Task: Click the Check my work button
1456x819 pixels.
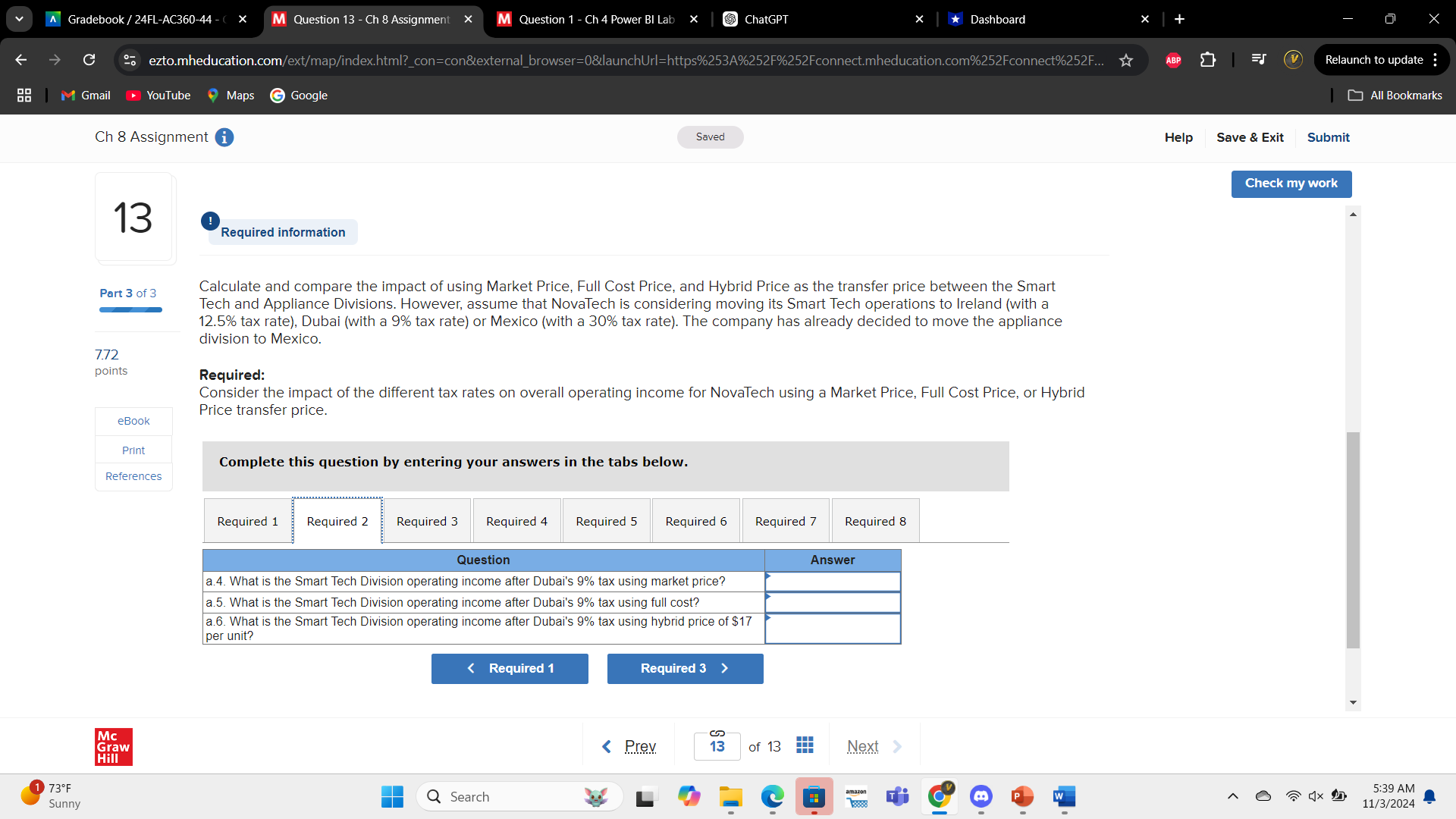Action: [1291, 184]
